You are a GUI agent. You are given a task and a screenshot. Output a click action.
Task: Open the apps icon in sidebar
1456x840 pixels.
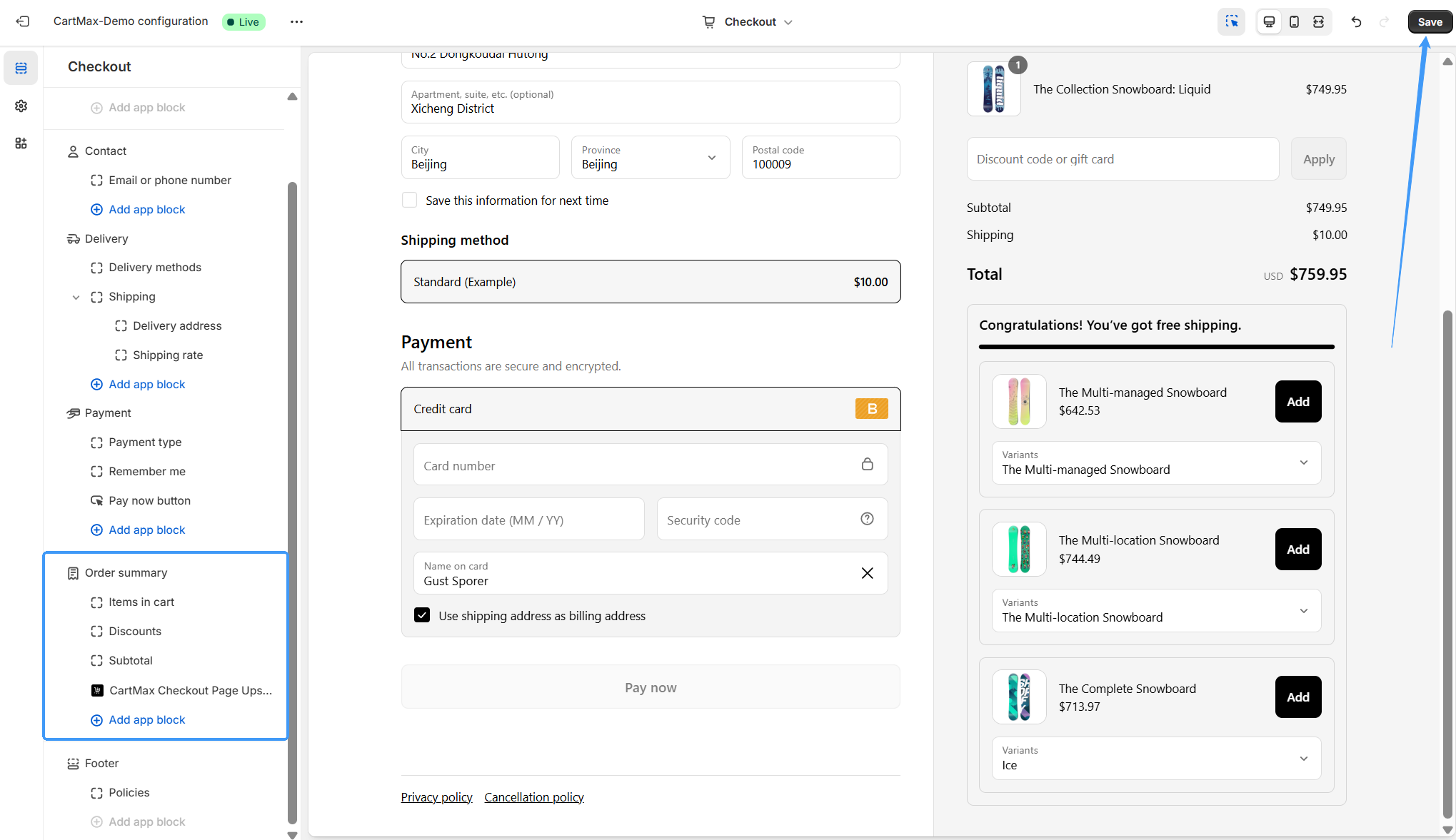[21, 143]
